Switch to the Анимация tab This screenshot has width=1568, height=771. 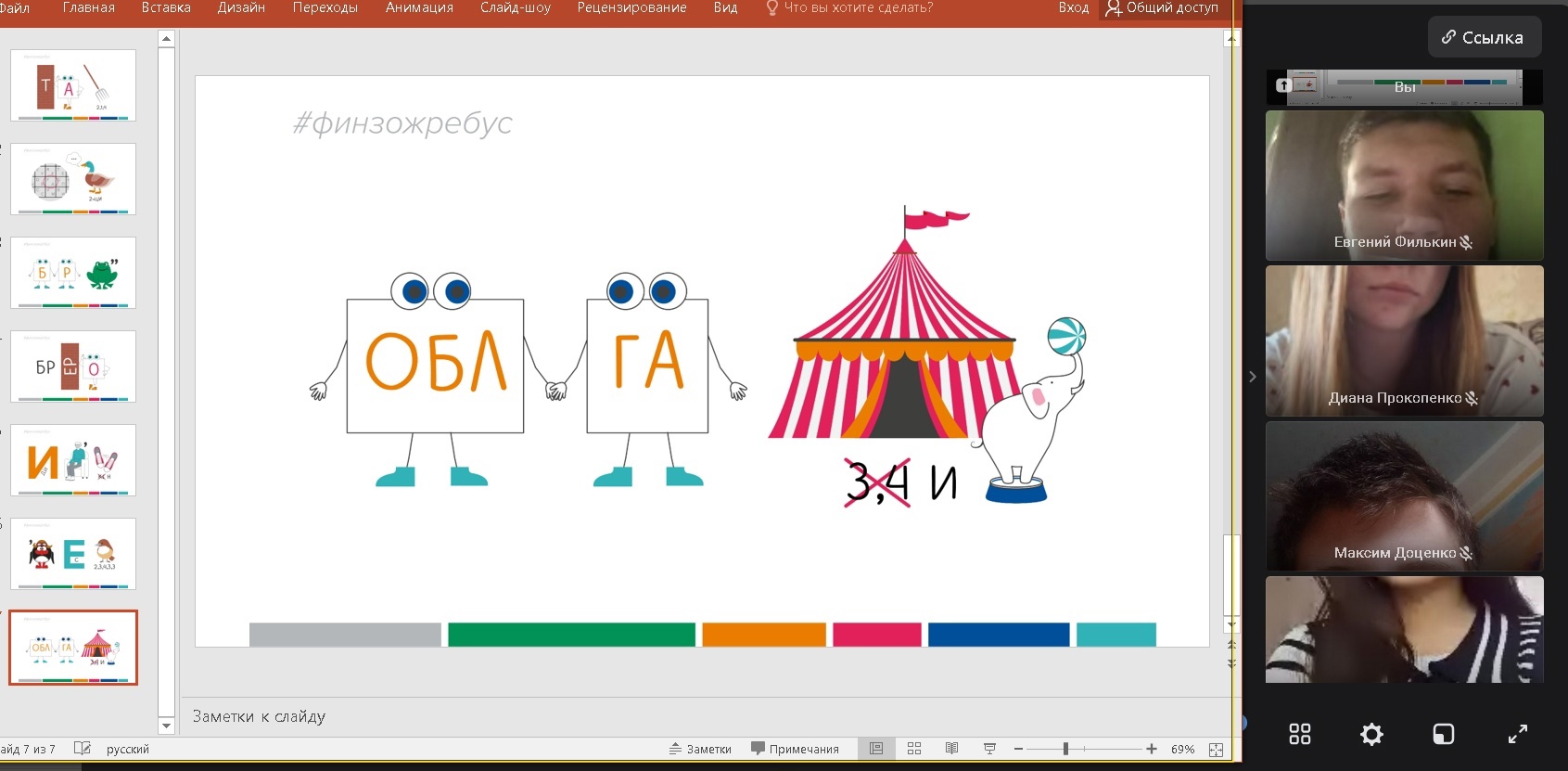tap(419, 7)
